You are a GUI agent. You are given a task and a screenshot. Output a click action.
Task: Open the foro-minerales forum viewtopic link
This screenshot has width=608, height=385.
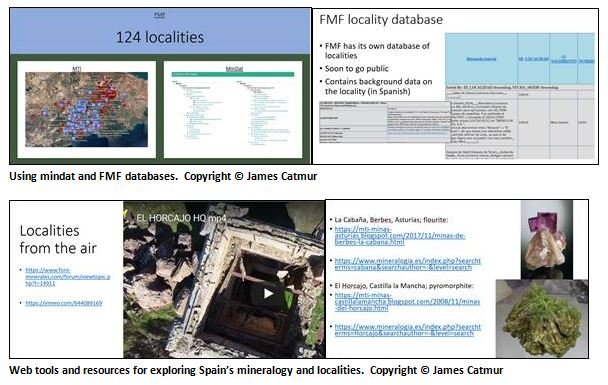click(x=67, y=276)
